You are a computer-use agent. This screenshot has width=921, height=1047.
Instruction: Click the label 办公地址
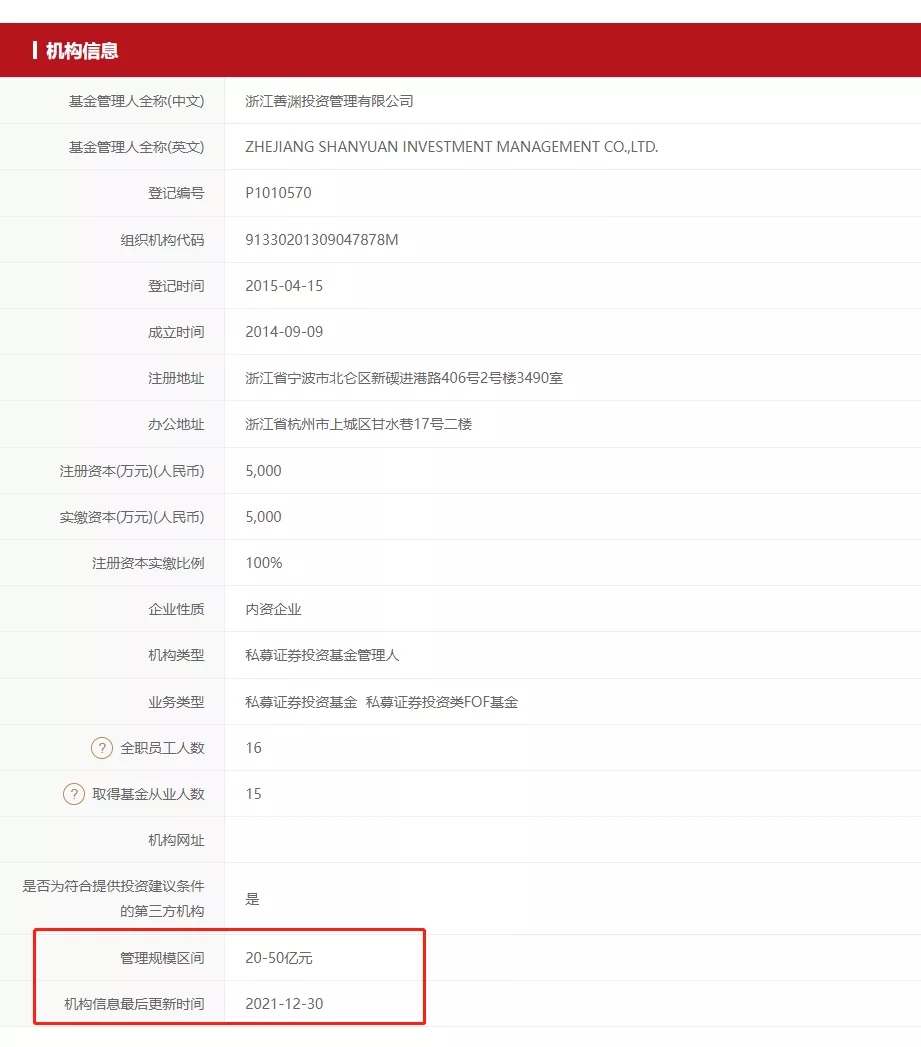click(176, 424)
